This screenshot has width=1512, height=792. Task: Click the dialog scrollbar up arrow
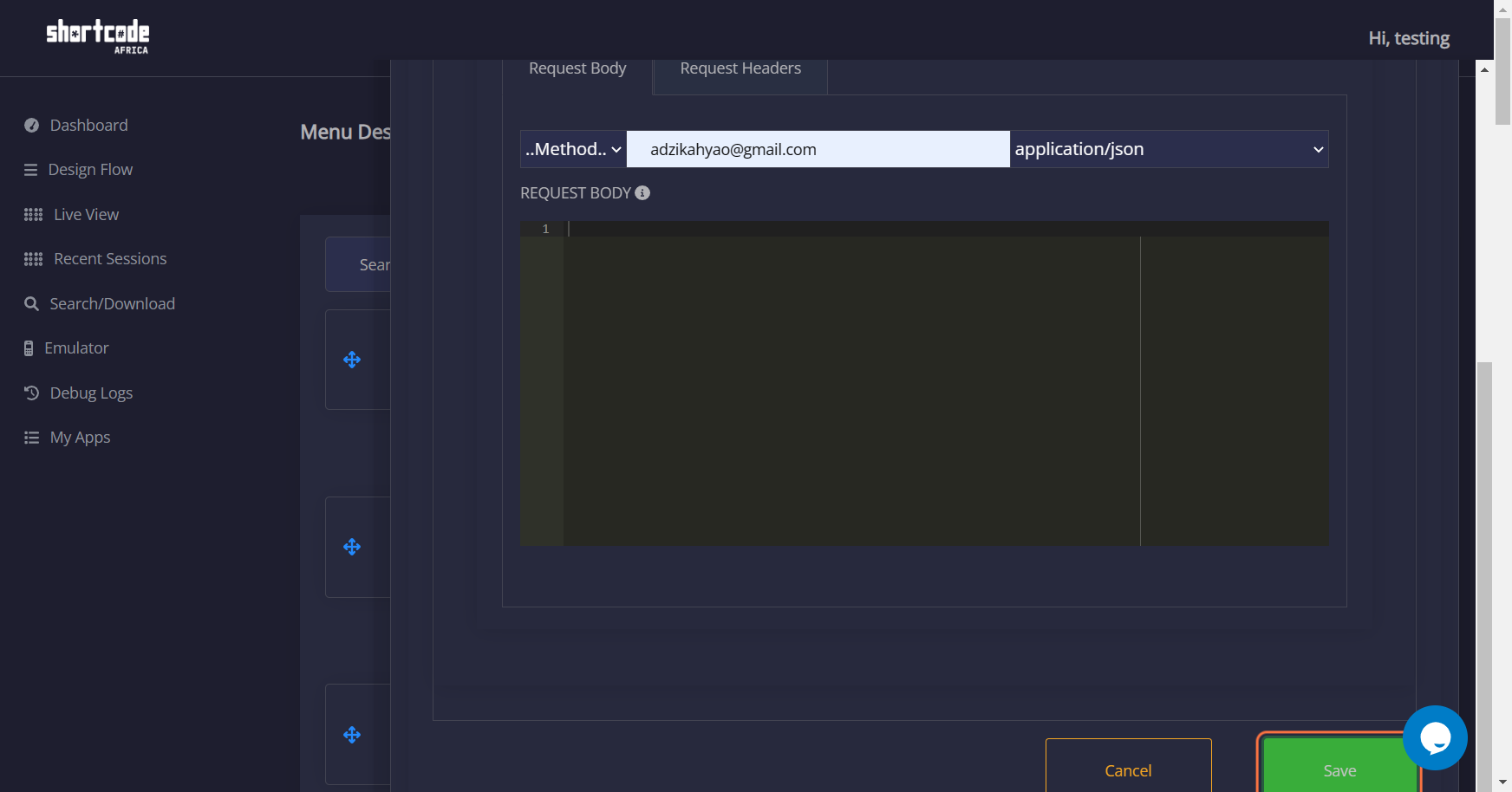(1484, 69)
